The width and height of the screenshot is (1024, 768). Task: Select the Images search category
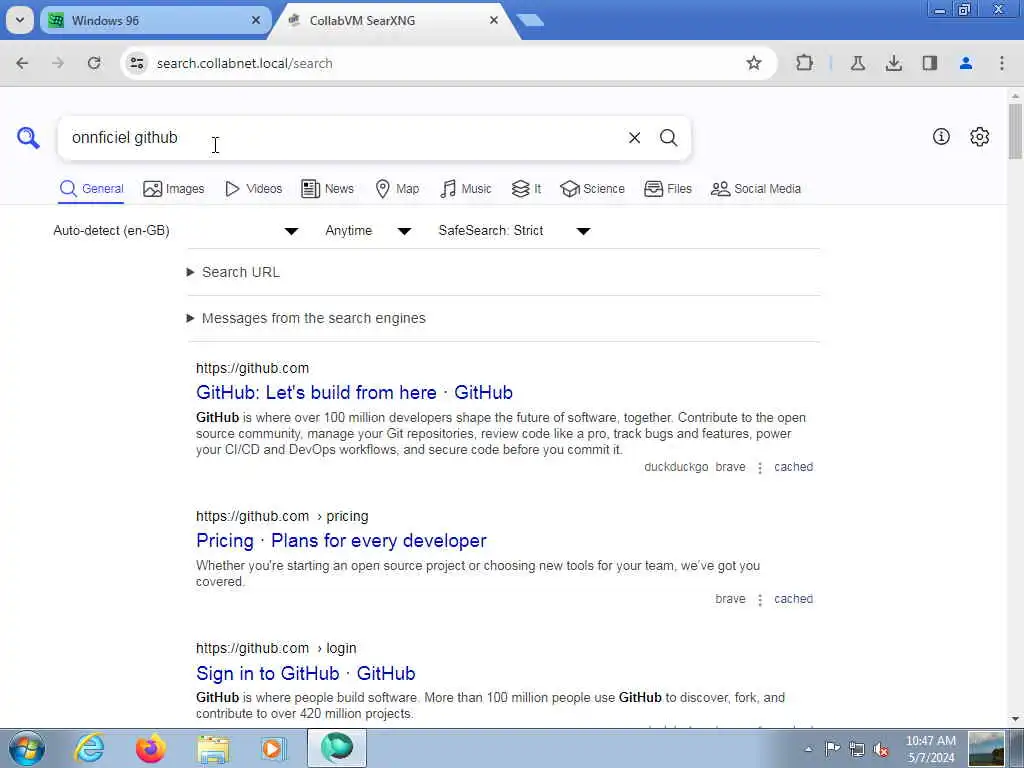pyautogui.click(x=174, y=189)
